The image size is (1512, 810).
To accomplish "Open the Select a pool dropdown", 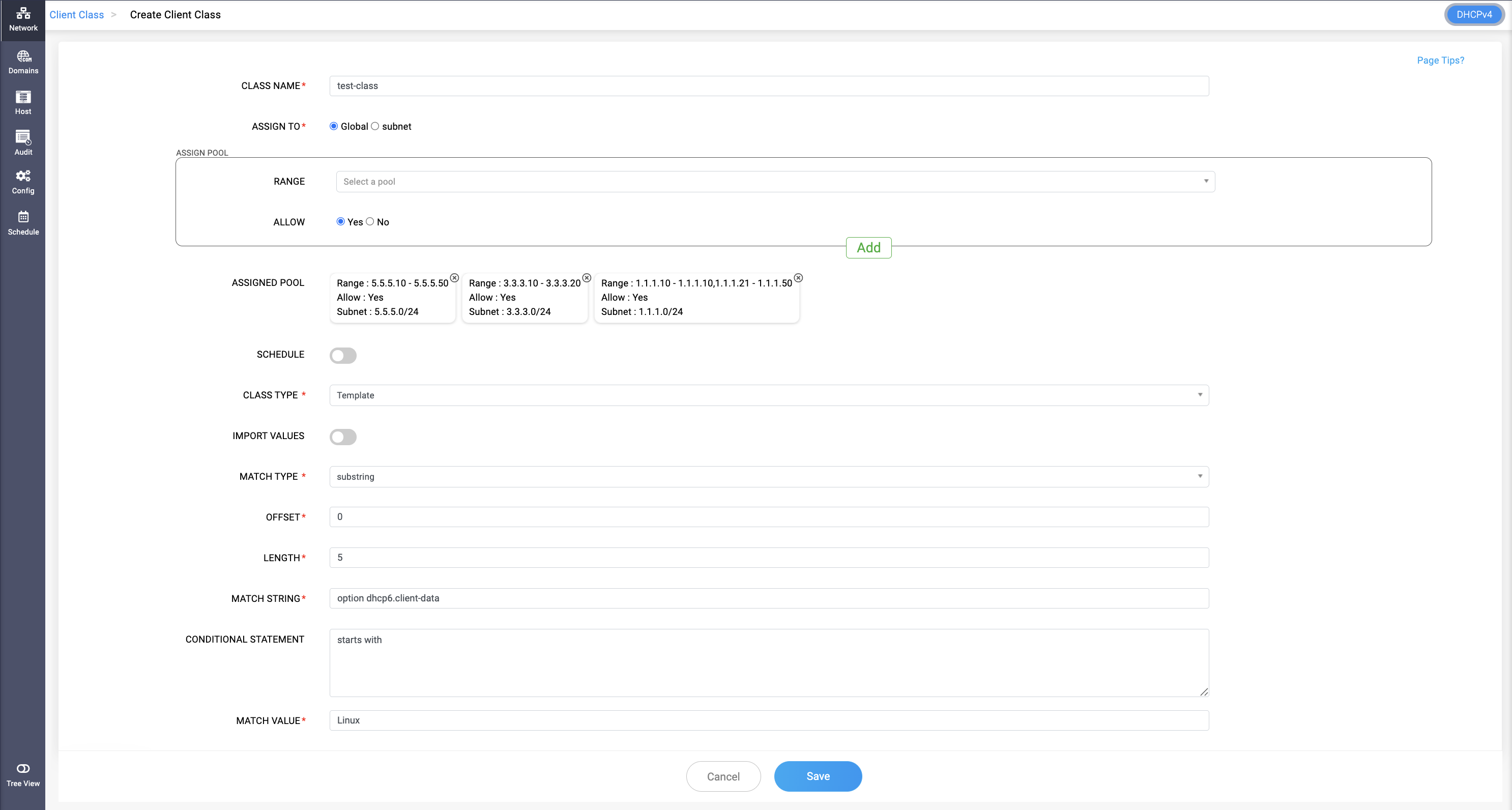I will point(775,181).
